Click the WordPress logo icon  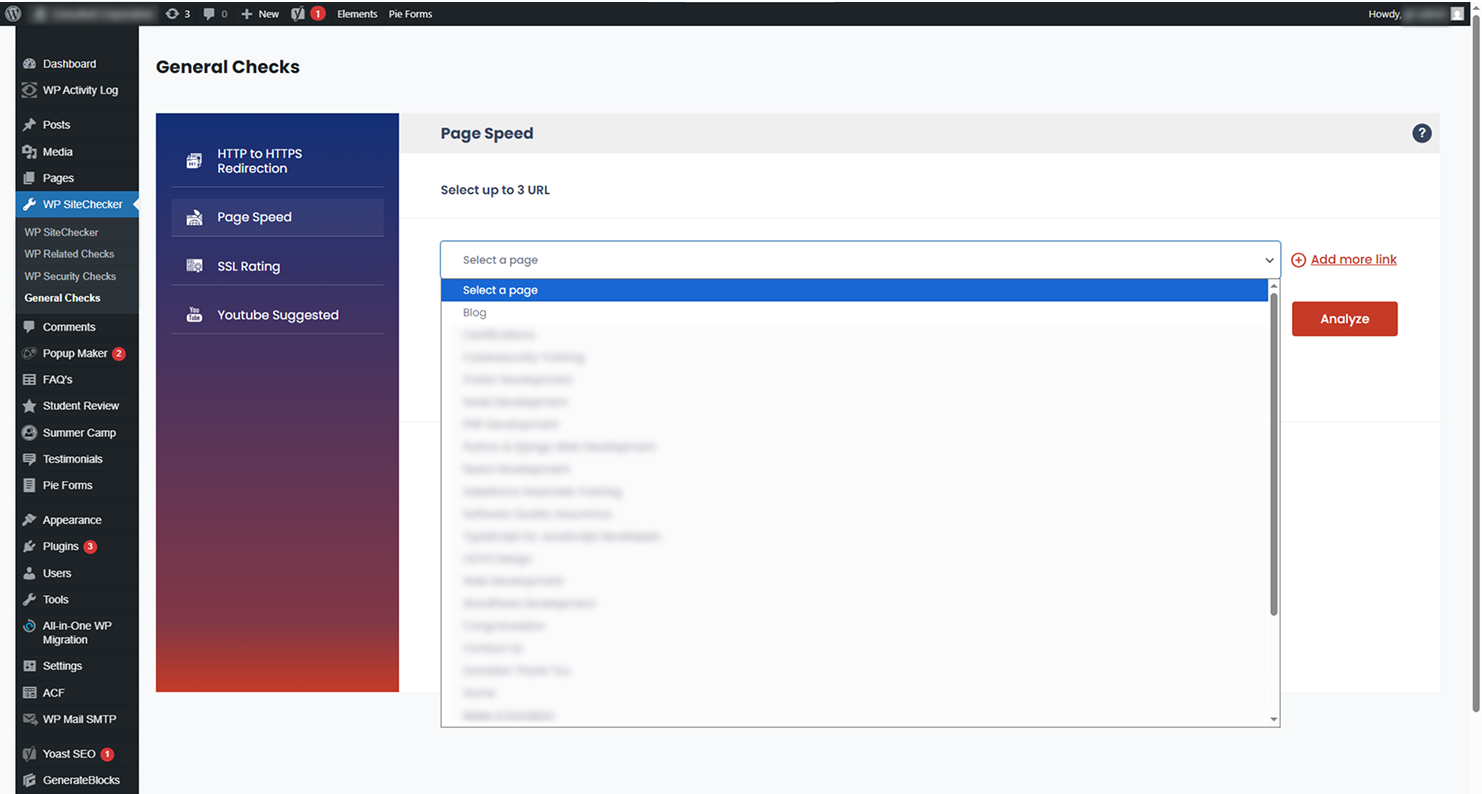click(x=13, y=14)
